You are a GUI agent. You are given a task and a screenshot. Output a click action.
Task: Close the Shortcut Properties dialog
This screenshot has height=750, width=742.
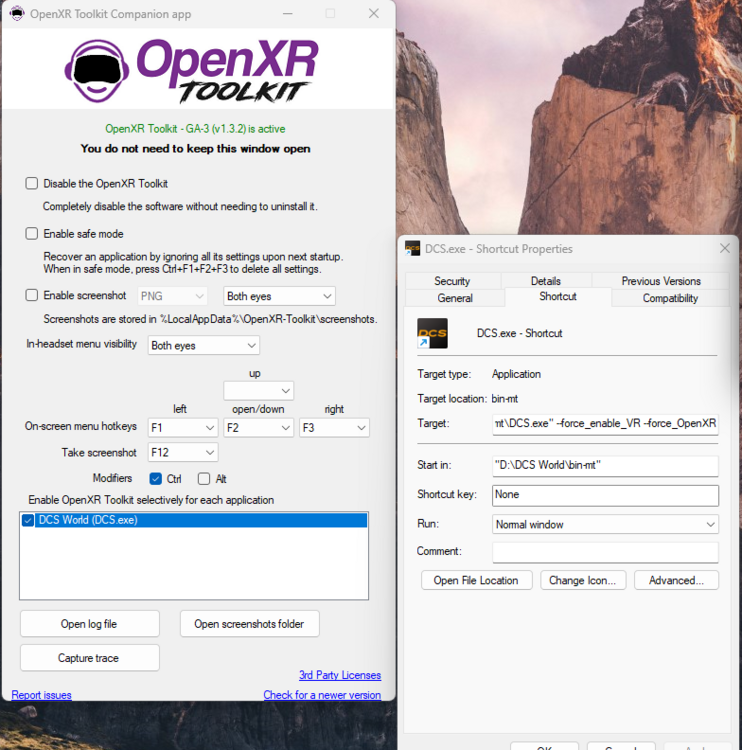tap(725, 248)
